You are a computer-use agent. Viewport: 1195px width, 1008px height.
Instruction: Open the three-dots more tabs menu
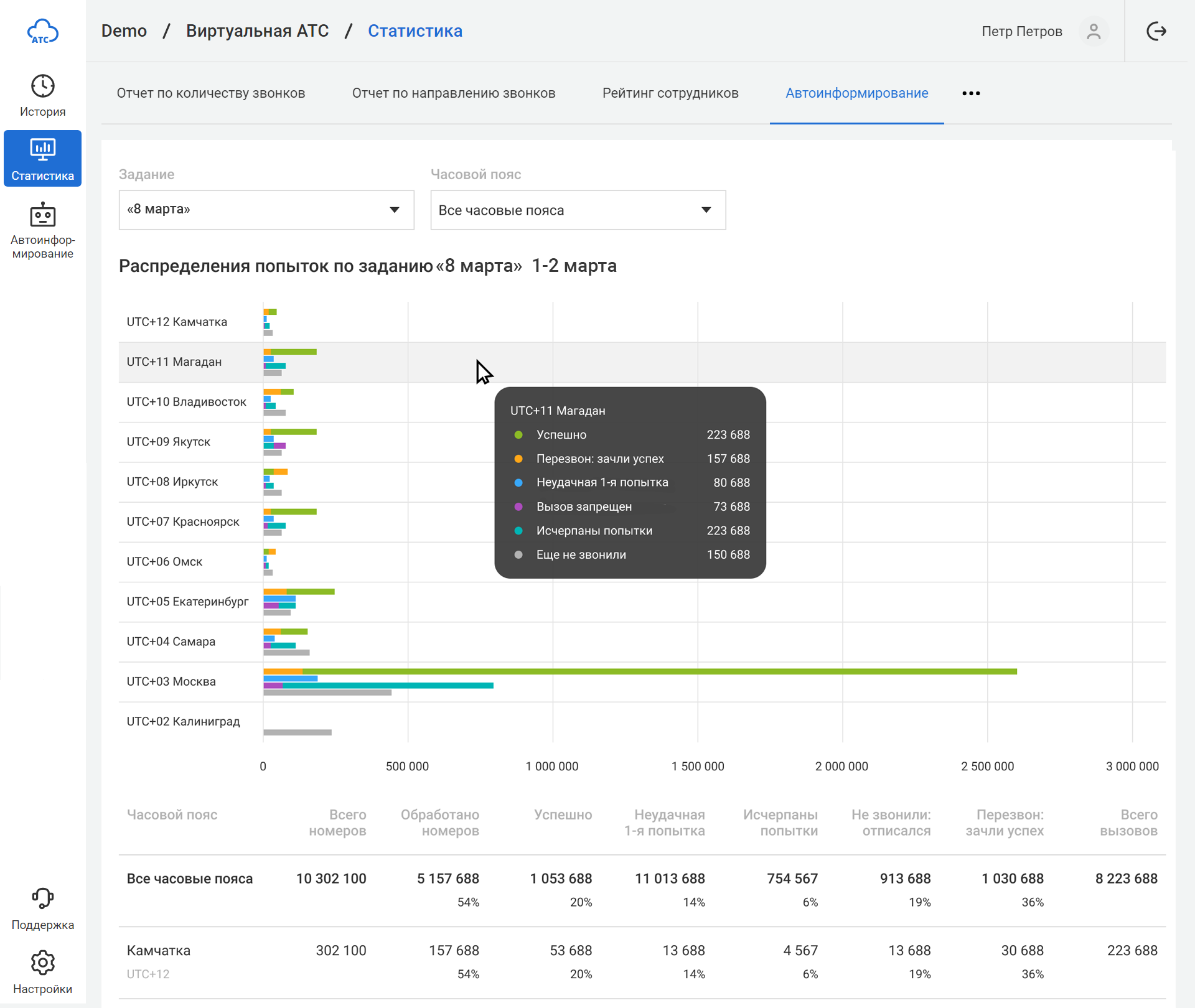[970, 93]
